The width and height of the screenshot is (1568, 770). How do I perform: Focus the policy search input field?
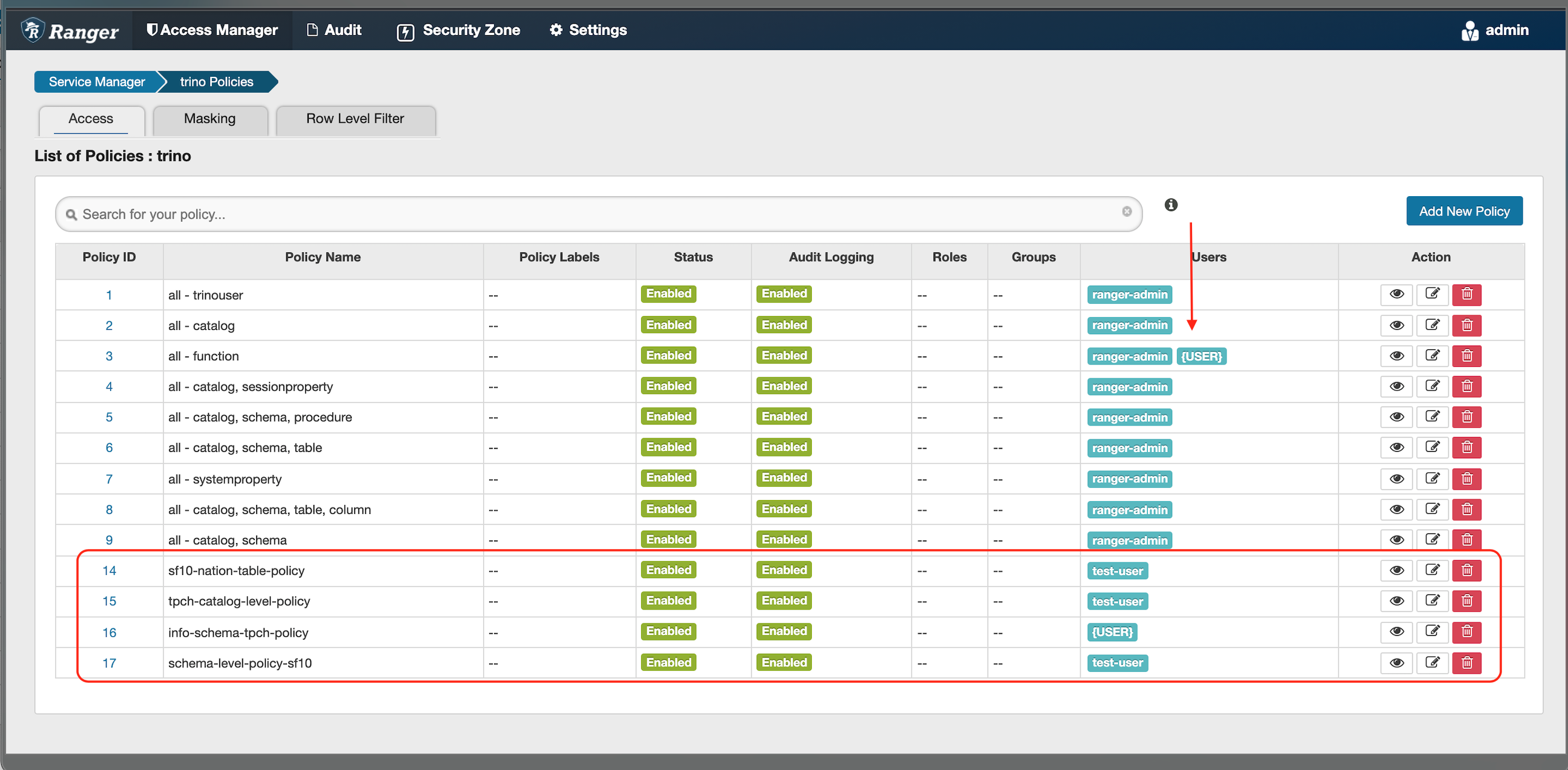tap(596, 214)
